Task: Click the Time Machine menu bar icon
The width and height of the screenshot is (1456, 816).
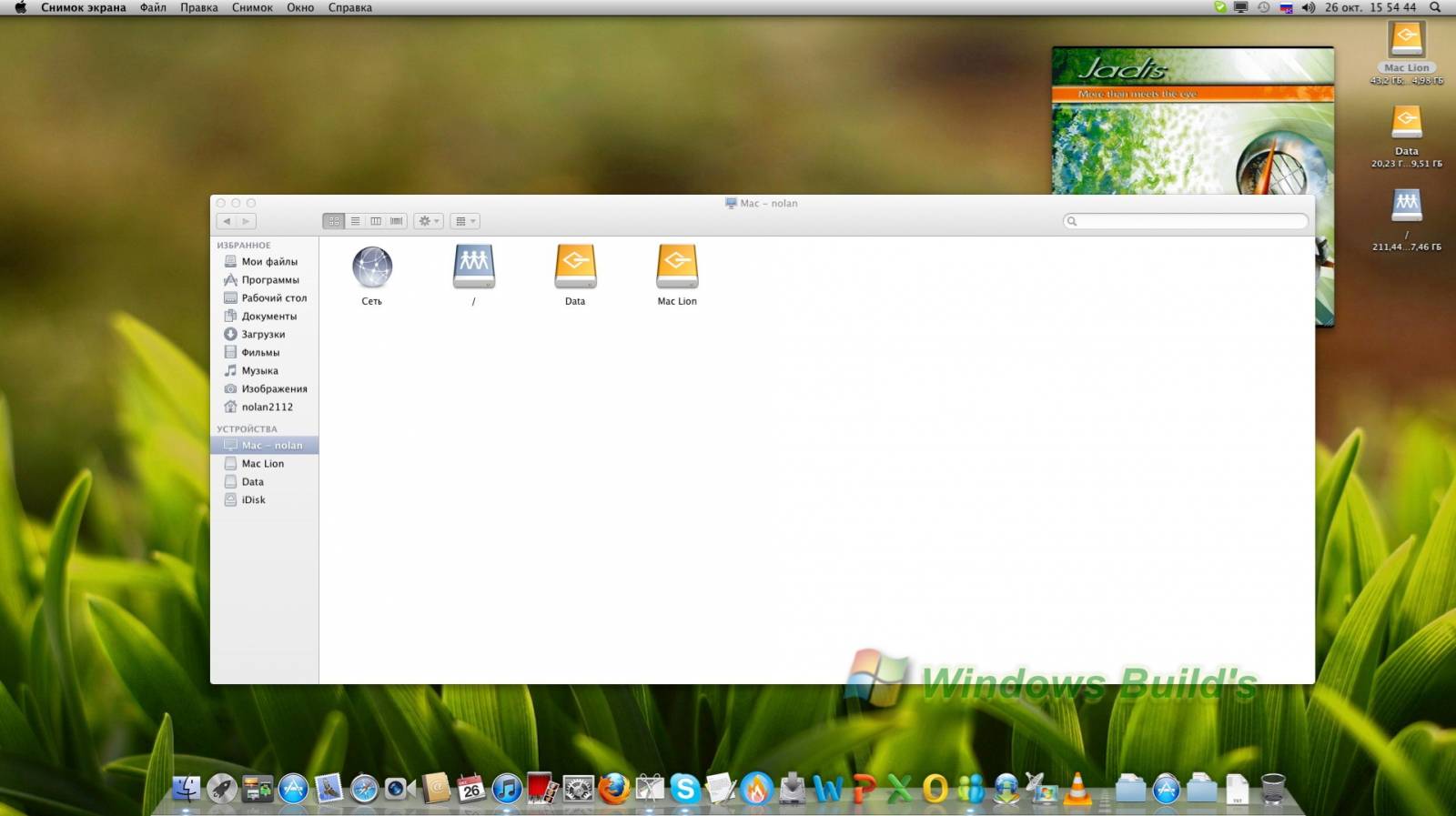Action: point(1264,7)
